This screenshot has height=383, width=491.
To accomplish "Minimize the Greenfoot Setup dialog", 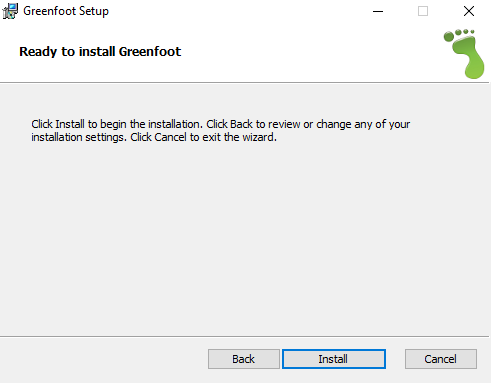I will tap(378, 11).
